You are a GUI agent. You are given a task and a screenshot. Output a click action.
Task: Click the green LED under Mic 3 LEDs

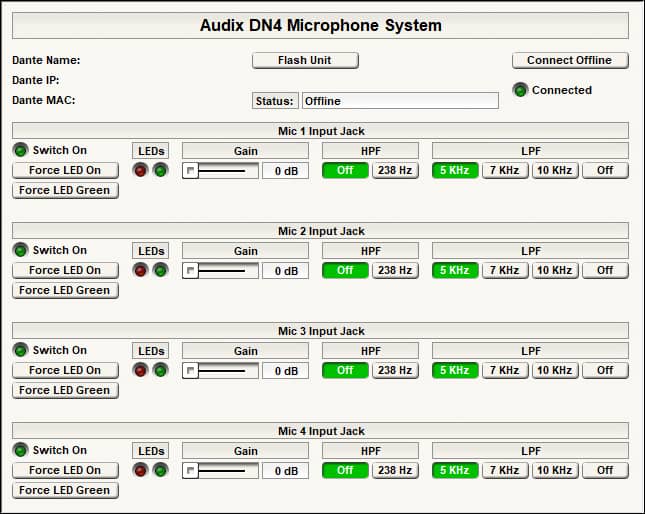pos(160,370)
